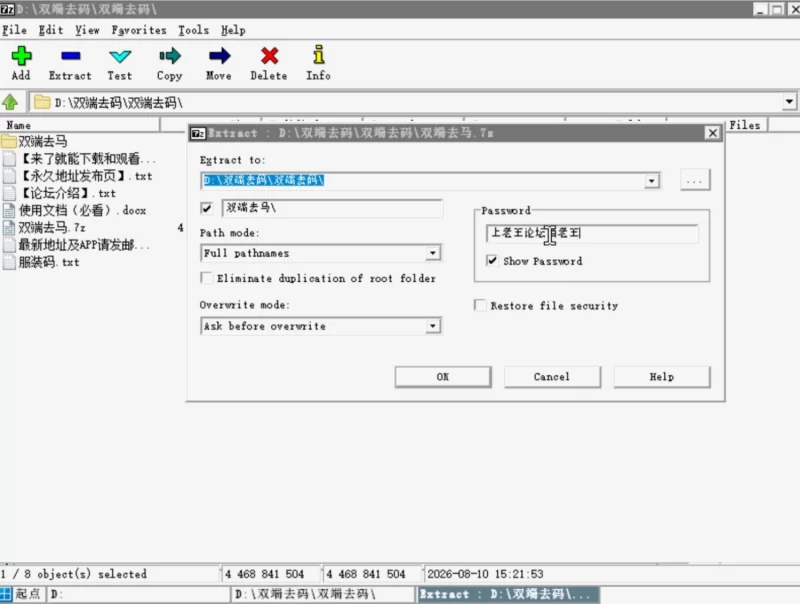Click the Move arrow toolbar icon
This screenshot has height=604, width=800.
(x=219, y=56)
